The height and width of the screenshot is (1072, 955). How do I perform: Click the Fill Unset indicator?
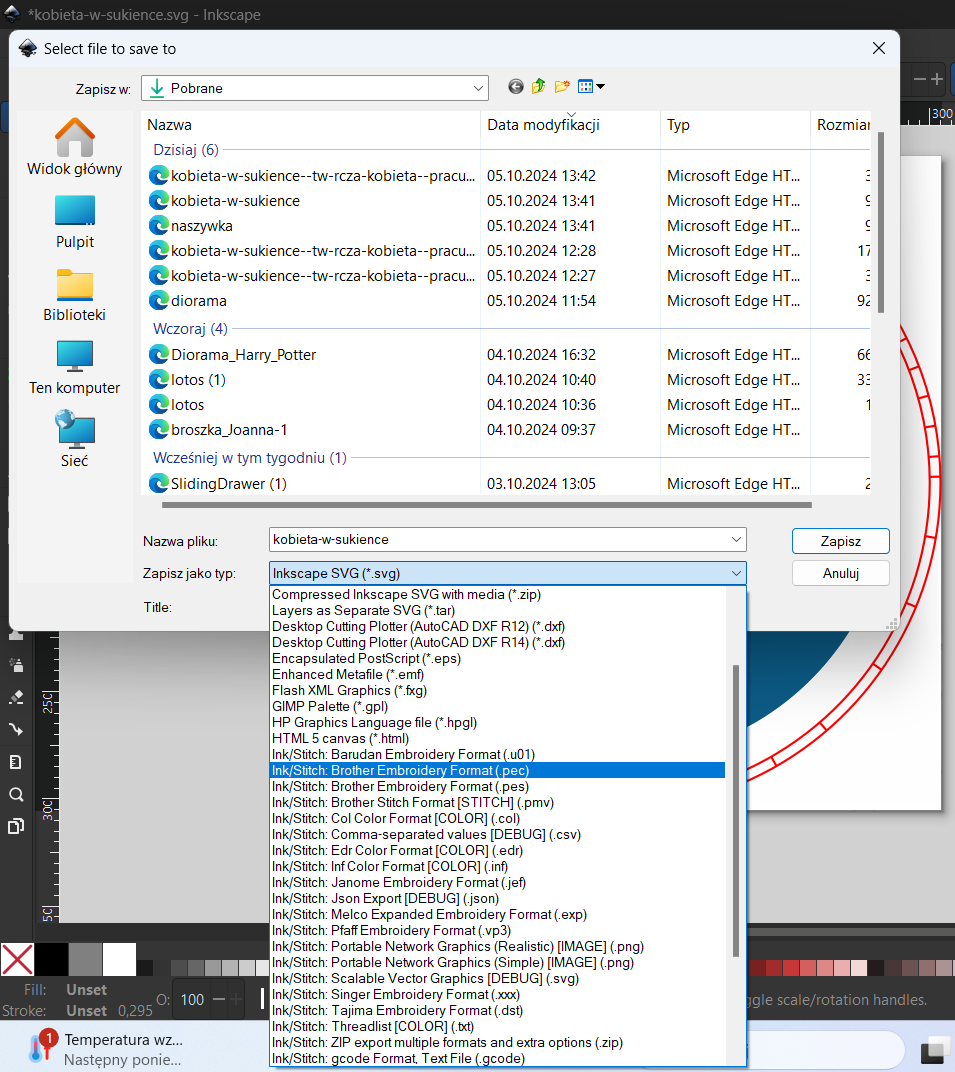[x=86, y=990]
